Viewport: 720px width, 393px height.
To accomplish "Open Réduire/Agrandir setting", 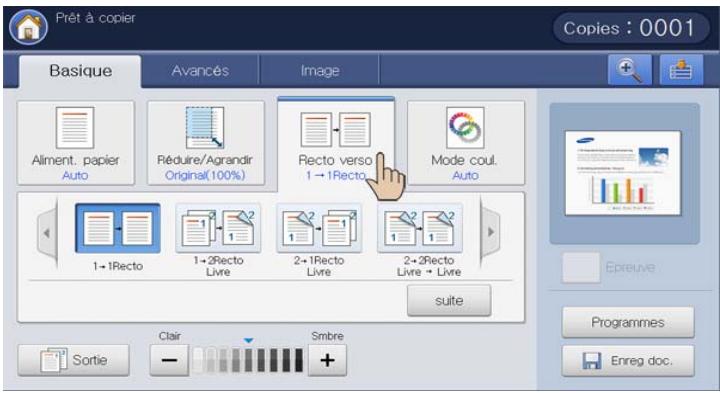I will (206, 143).
